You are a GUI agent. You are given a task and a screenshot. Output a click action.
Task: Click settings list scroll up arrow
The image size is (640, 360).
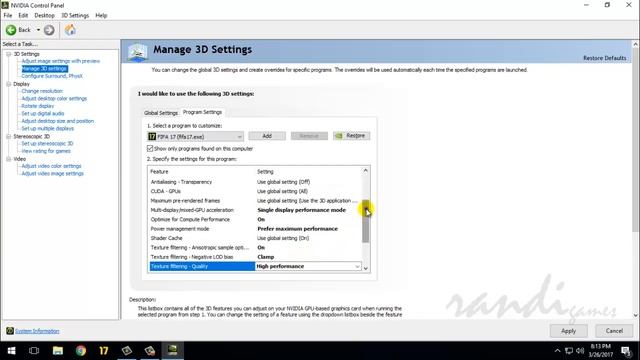point(366,171)
